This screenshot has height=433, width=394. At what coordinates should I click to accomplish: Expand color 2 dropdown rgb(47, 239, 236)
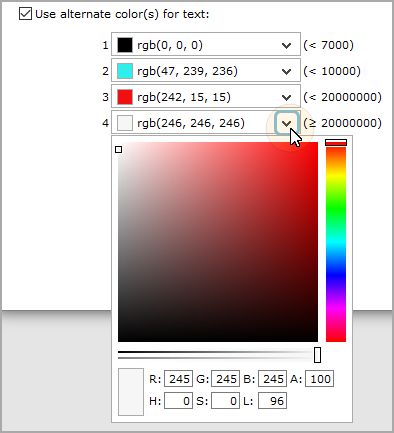286,71
